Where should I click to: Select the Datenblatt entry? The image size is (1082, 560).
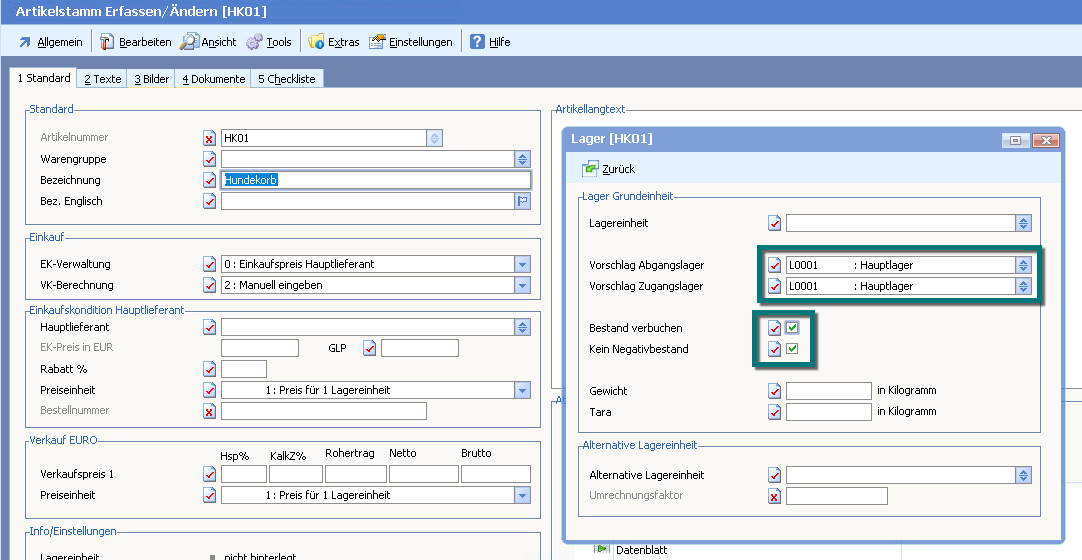643,549
